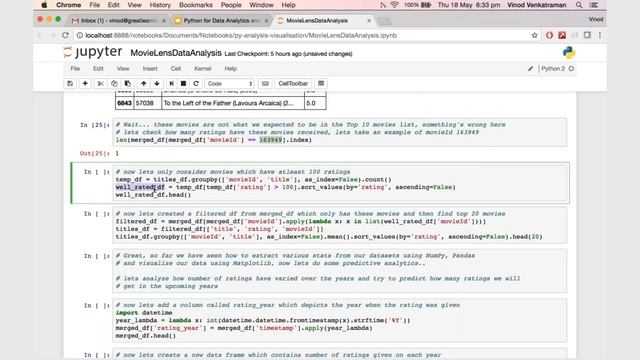
Task: Click the Wi-Fi icon in menu bar
Action: pyautogui.click(x=394, y=5)
